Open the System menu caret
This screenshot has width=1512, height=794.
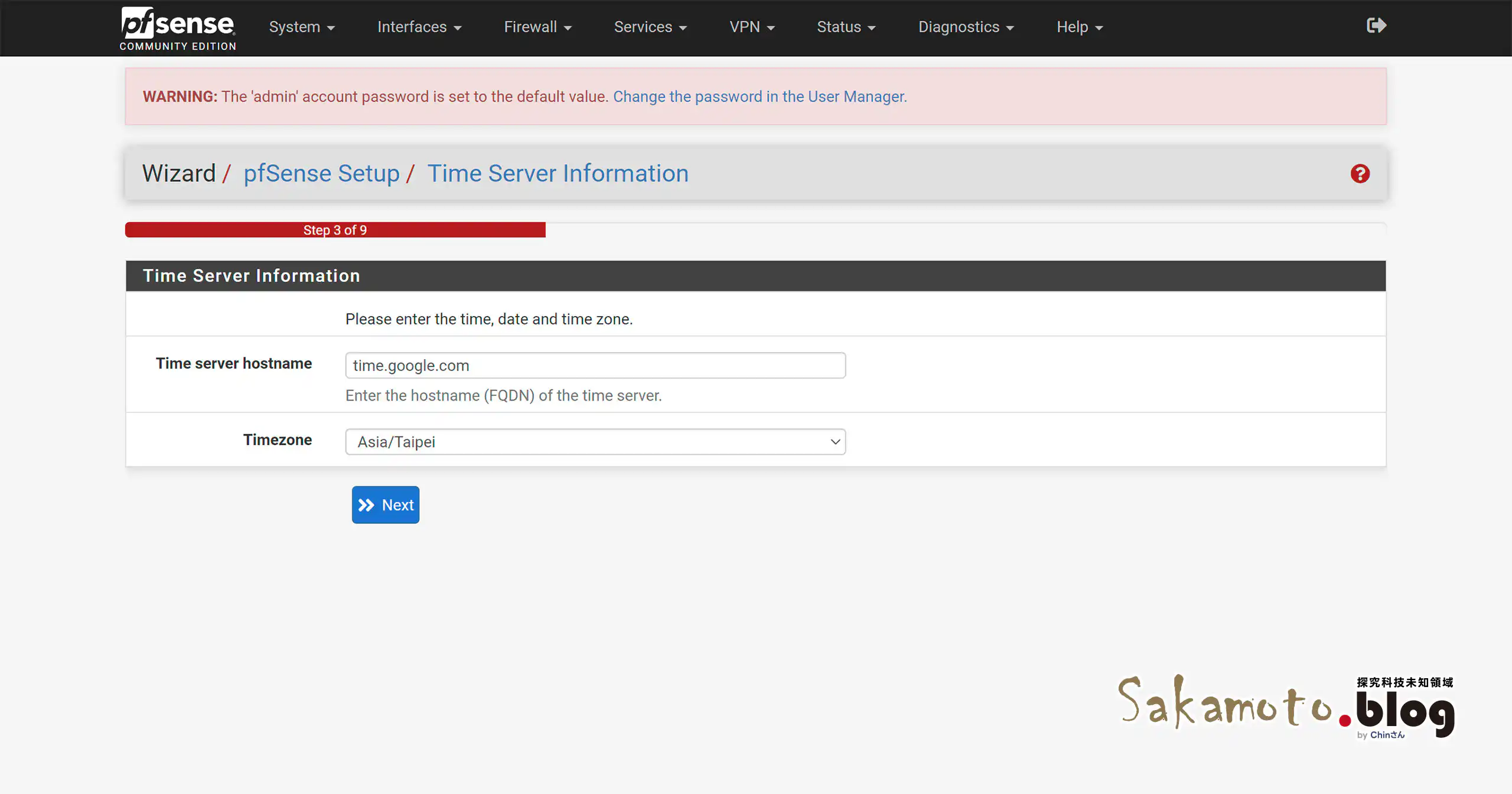coord(331,27)
